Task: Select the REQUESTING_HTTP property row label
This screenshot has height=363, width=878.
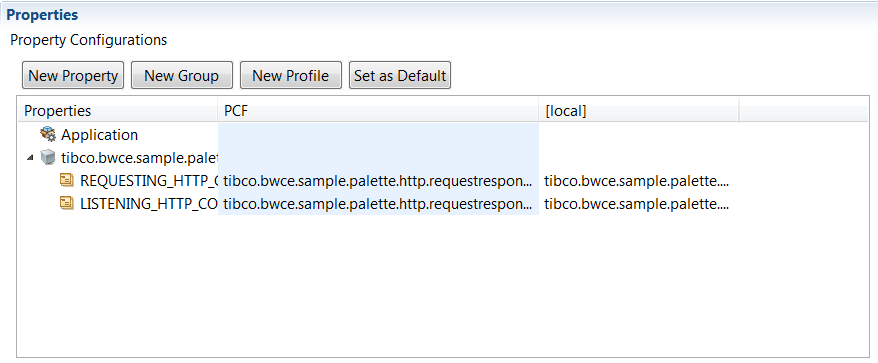Action: (x=149, y=181)
